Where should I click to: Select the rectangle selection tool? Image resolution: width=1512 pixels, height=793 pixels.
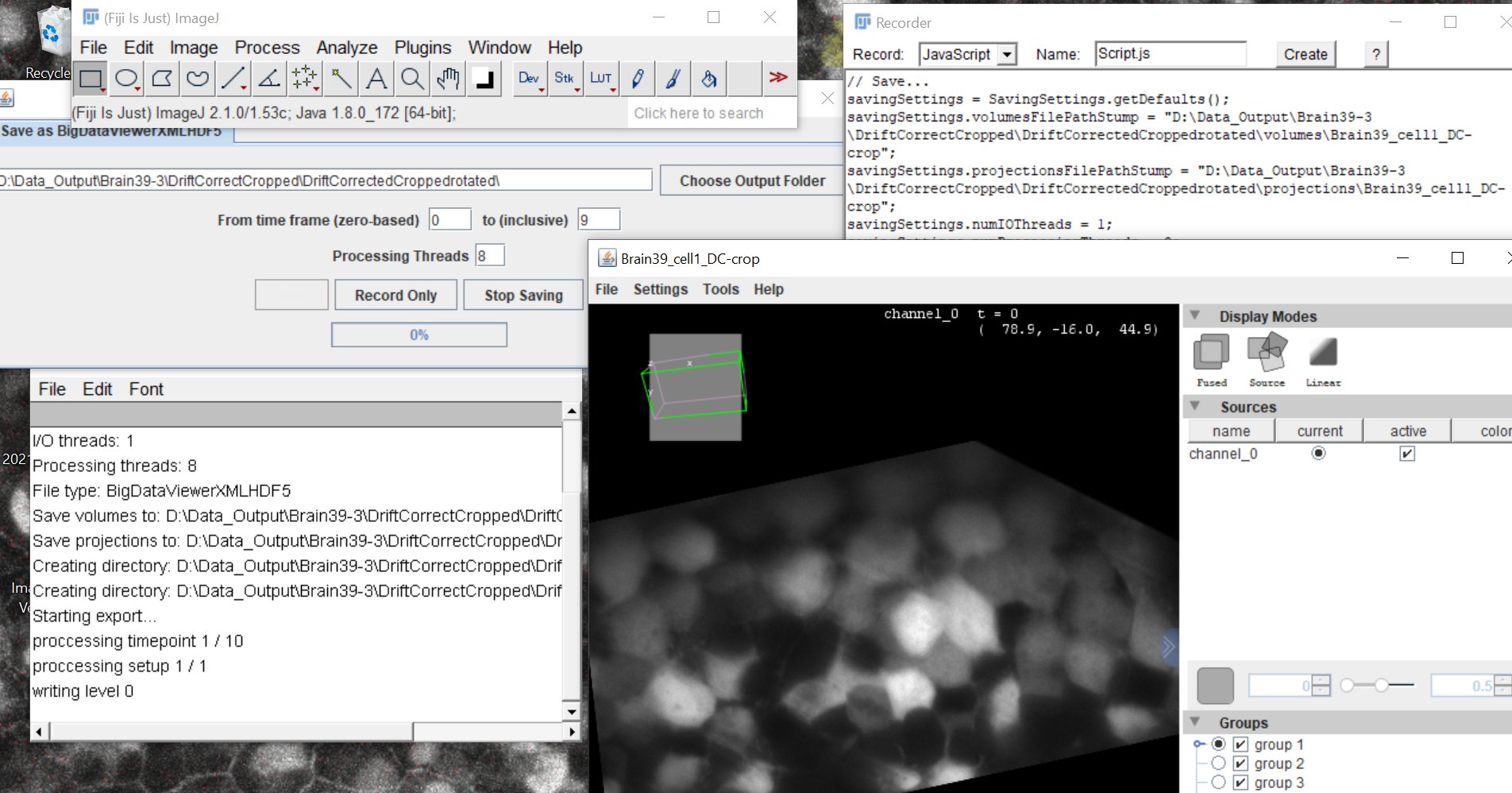pos(91,78)
